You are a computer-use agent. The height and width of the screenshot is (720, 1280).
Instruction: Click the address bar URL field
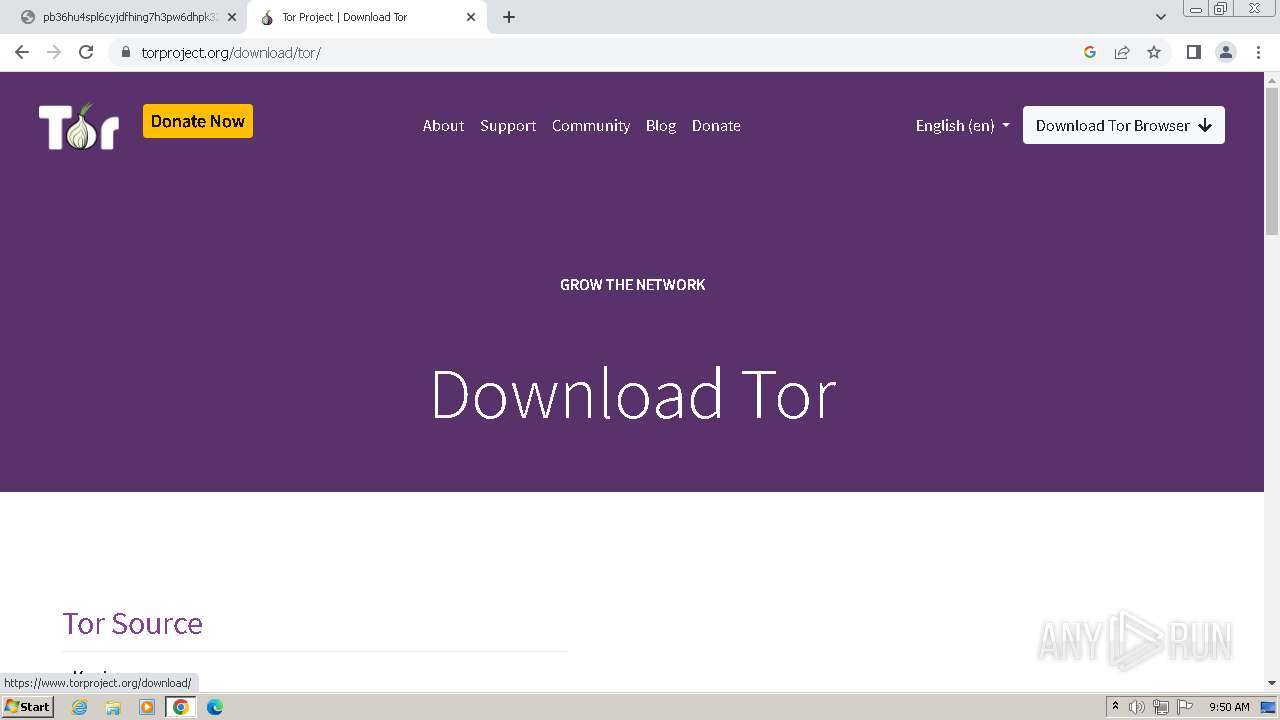pyautogui.click(x=600, y=52)
